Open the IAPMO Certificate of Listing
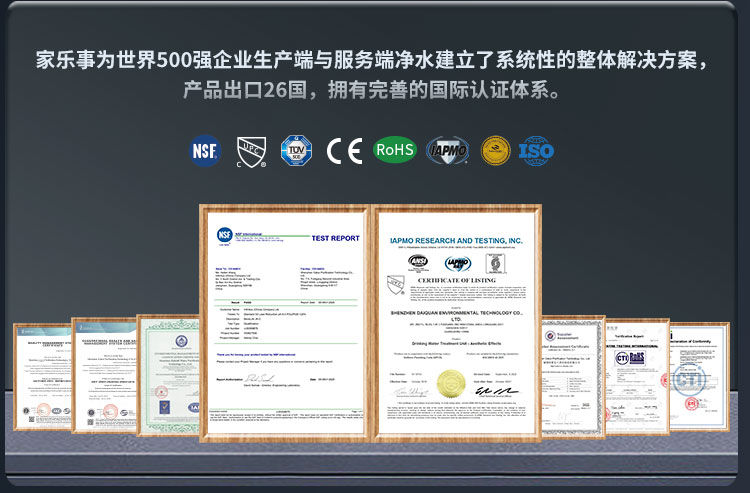The image size is (750, 493). click(x=457, y=320)
